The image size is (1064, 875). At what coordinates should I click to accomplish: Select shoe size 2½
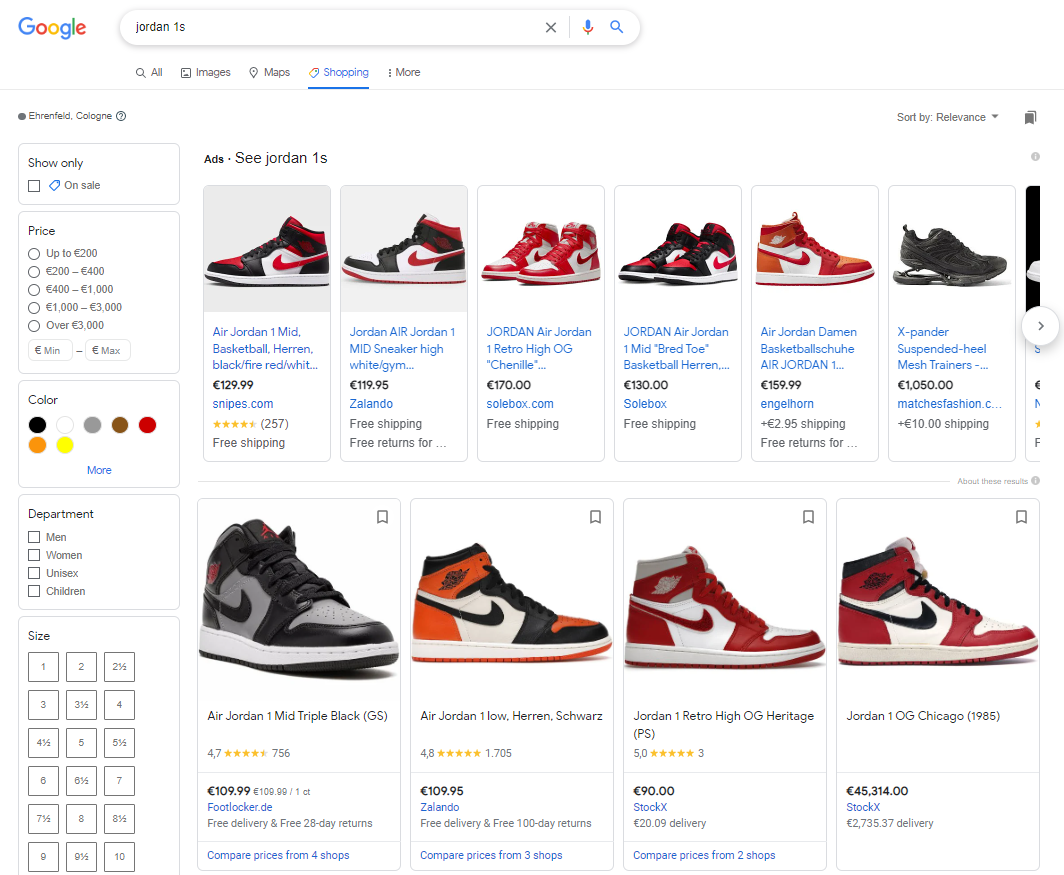click(119, 667)
